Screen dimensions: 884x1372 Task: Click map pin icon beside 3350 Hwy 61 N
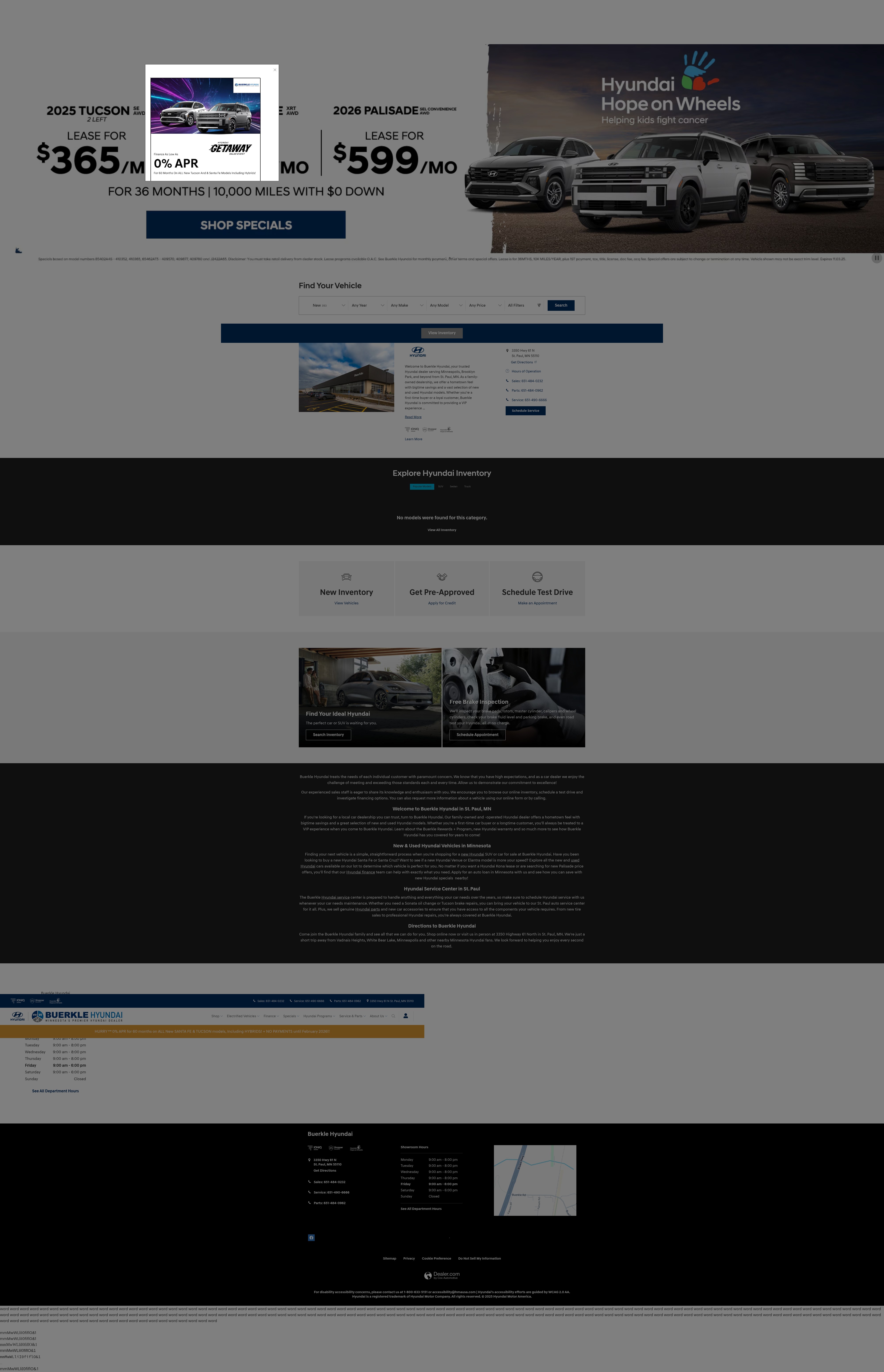pyautogui.click(x=507, y=351)
